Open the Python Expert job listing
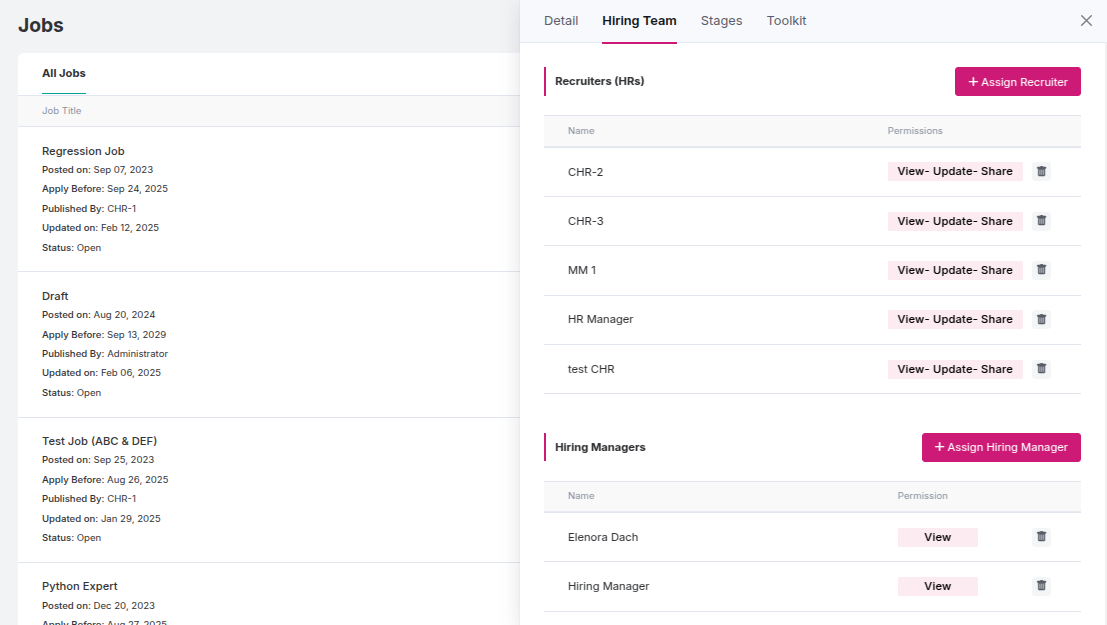 (80, 586)
